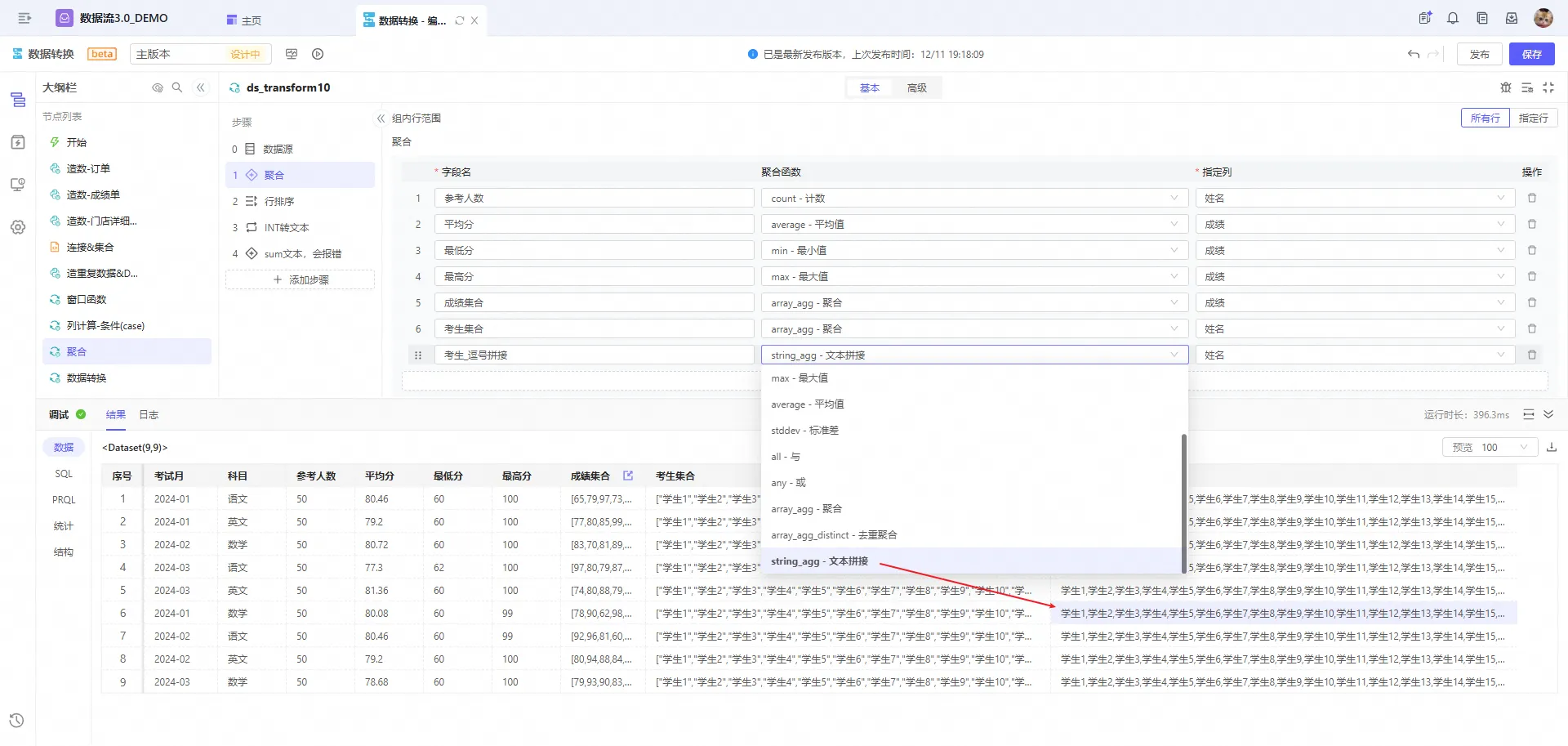Open the popout icon next to 成绩集合 column
1568x746 pixels.
coord(628,476)
